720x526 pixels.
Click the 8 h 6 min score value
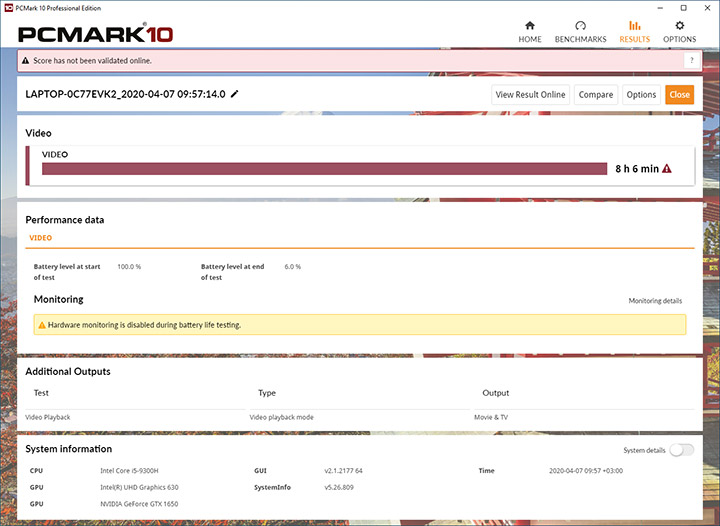point(637,168)
